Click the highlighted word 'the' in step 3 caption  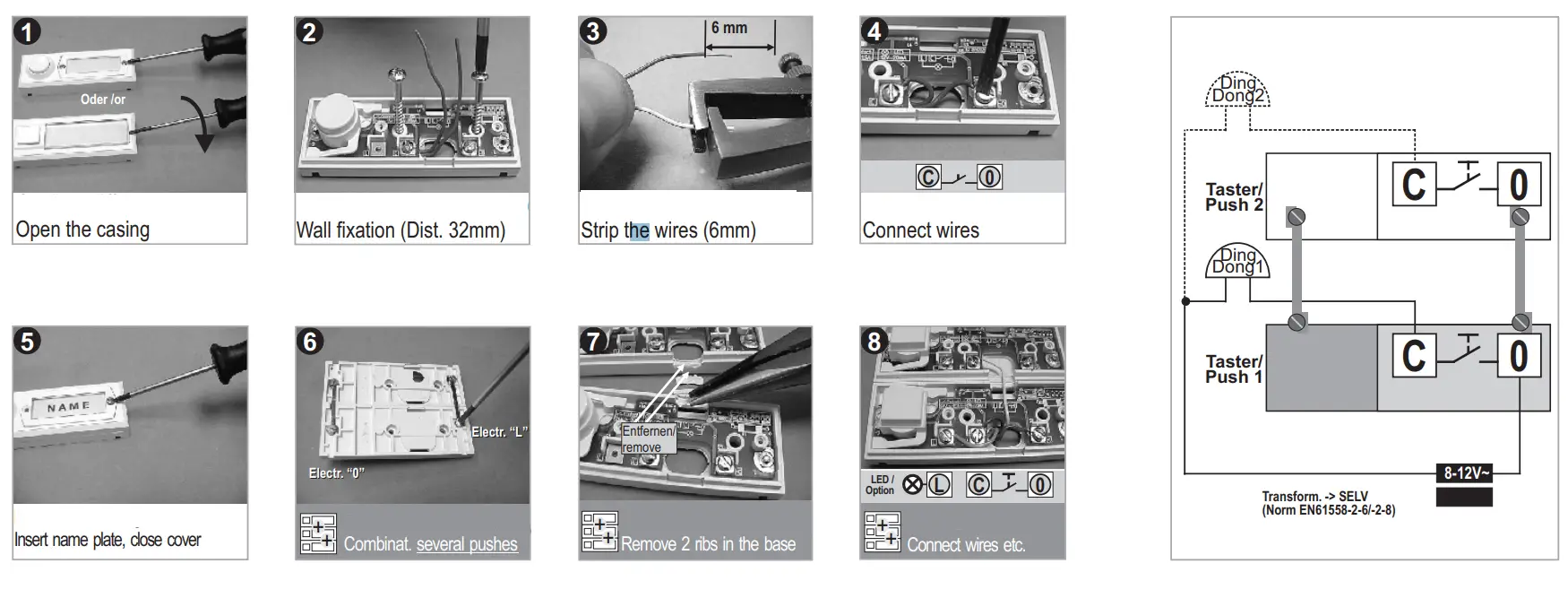(x=637, y=230)
